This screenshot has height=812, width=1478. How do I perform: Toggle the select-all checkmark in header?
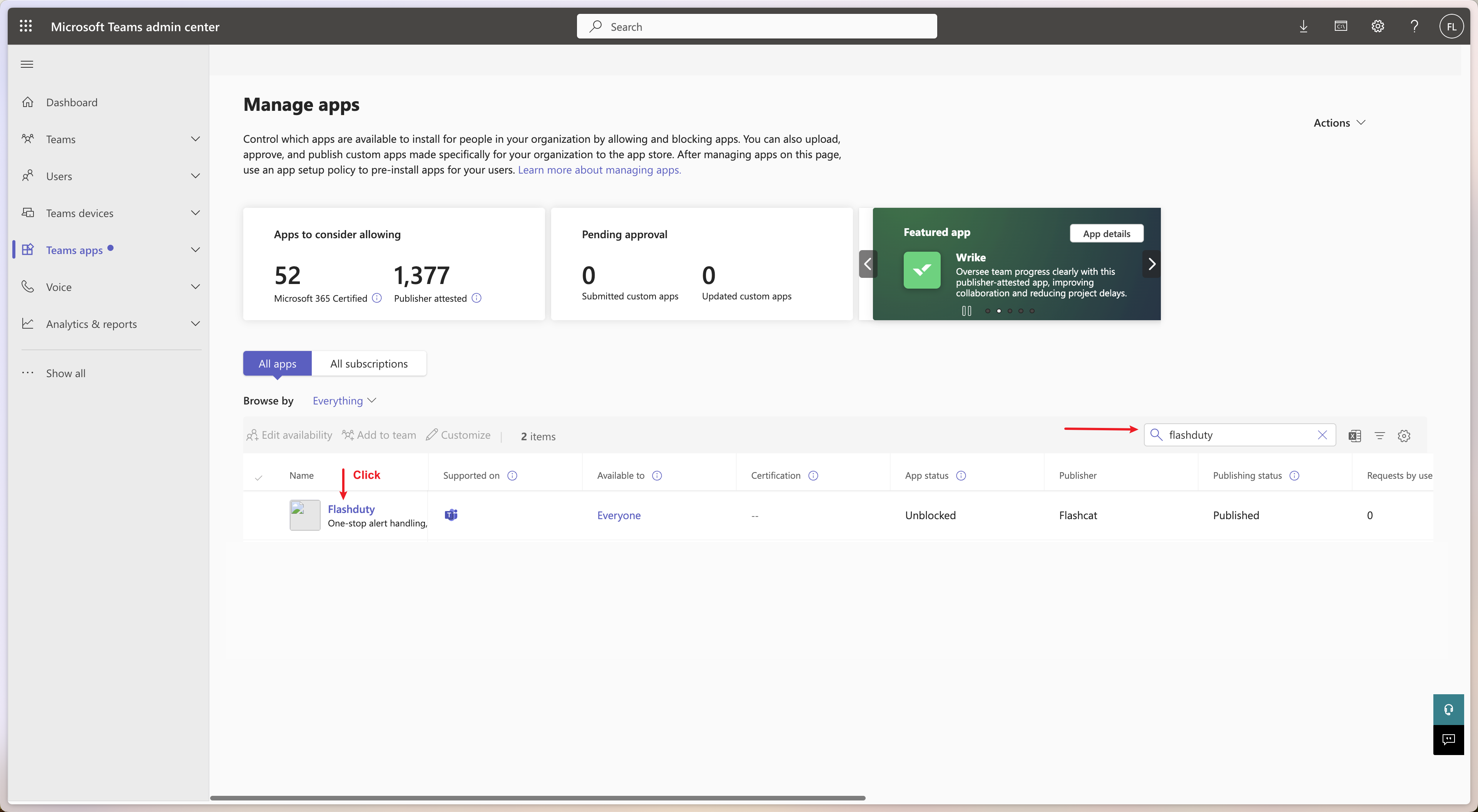coord(259,478)
